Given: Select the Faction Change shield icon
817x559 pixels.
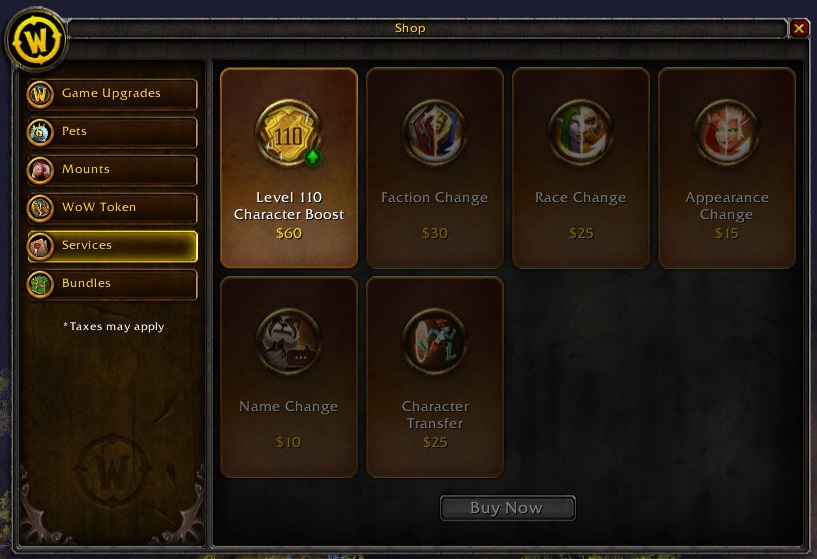Looking at the screenshot, I should point(435,133).
